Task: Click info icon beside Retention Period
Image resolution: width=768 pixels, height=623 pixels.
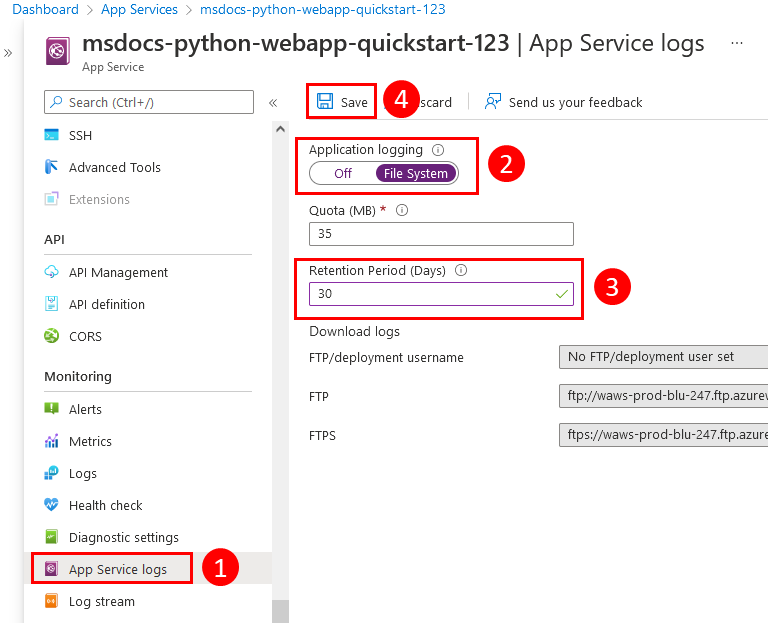Action: 461,270
